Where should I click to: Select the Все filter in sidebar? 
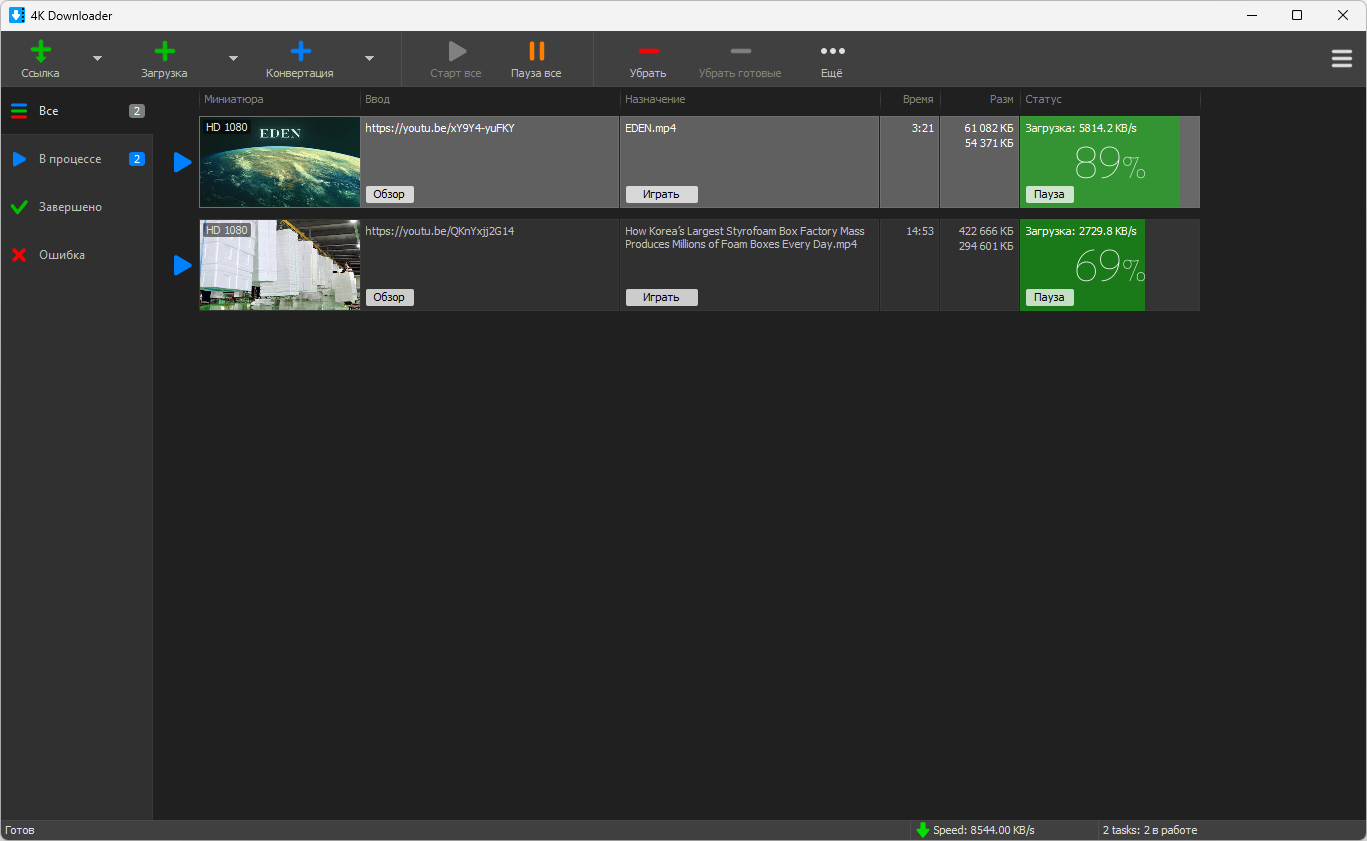pos(77,111)
